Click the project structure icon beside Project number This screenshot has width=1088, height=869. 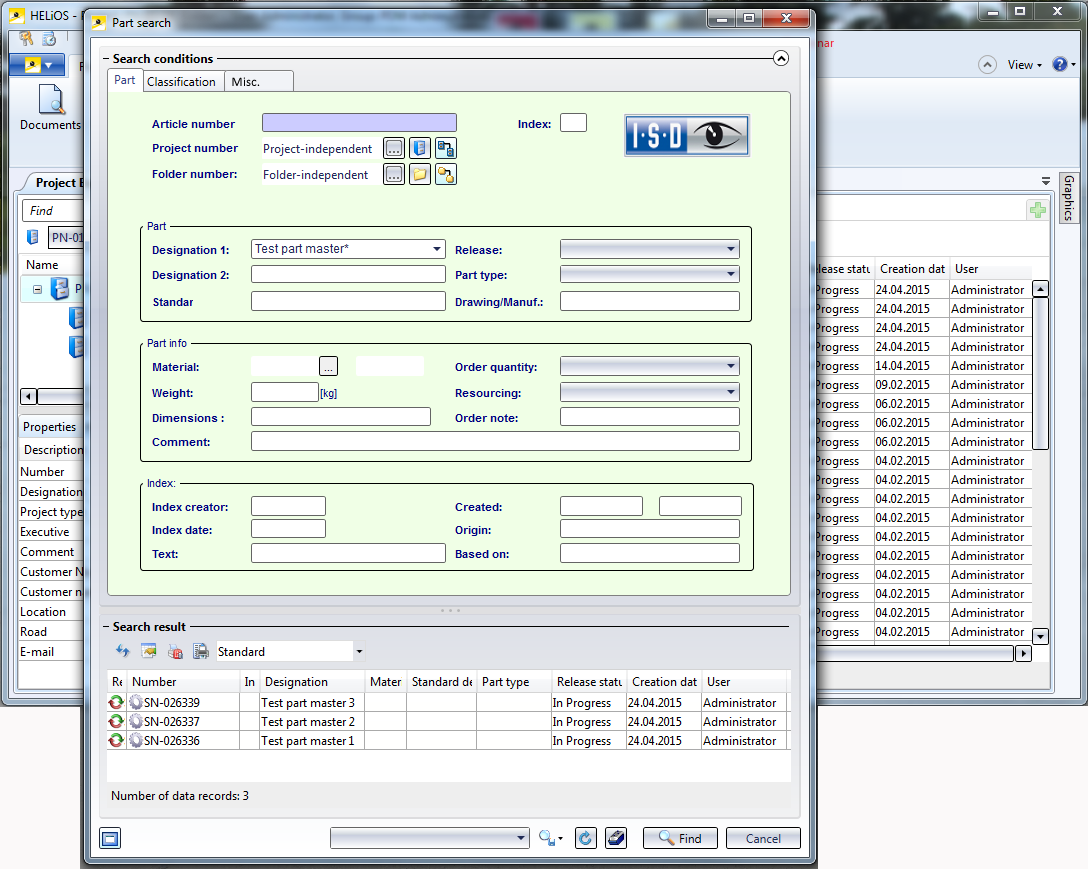tap(446, 148)
